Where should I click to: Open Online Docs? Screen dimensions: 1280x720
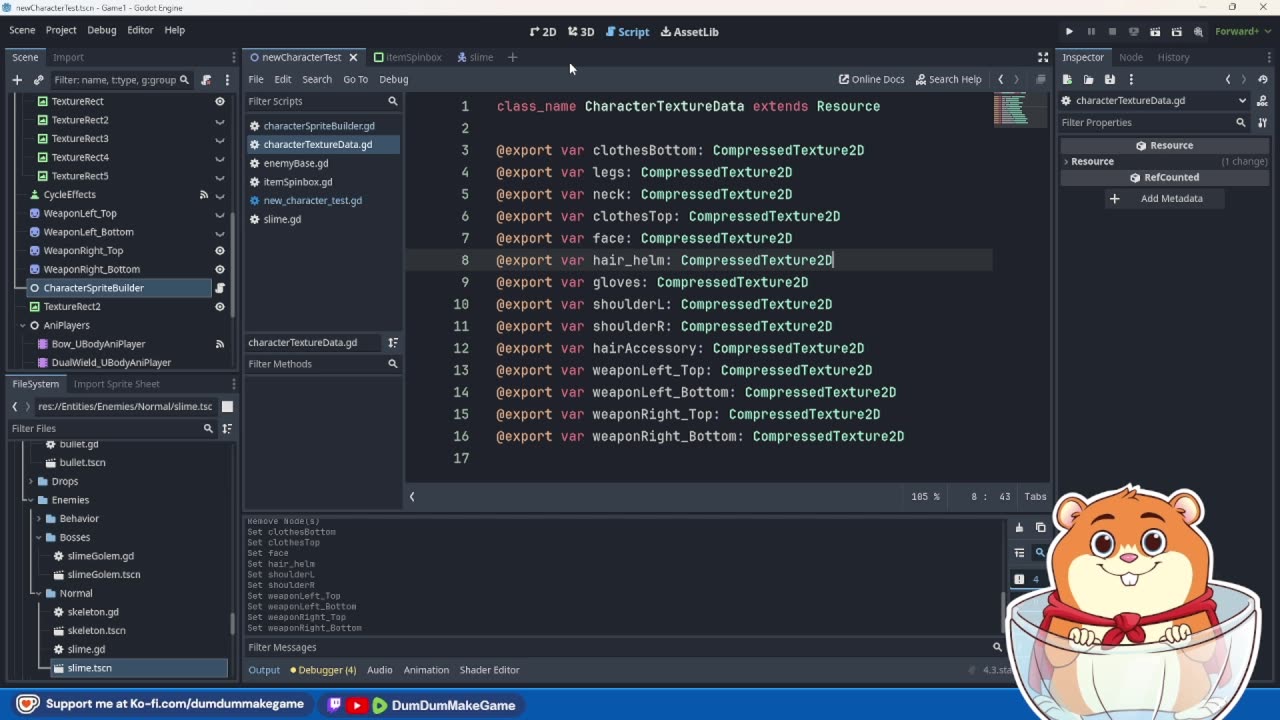[871, 80]
